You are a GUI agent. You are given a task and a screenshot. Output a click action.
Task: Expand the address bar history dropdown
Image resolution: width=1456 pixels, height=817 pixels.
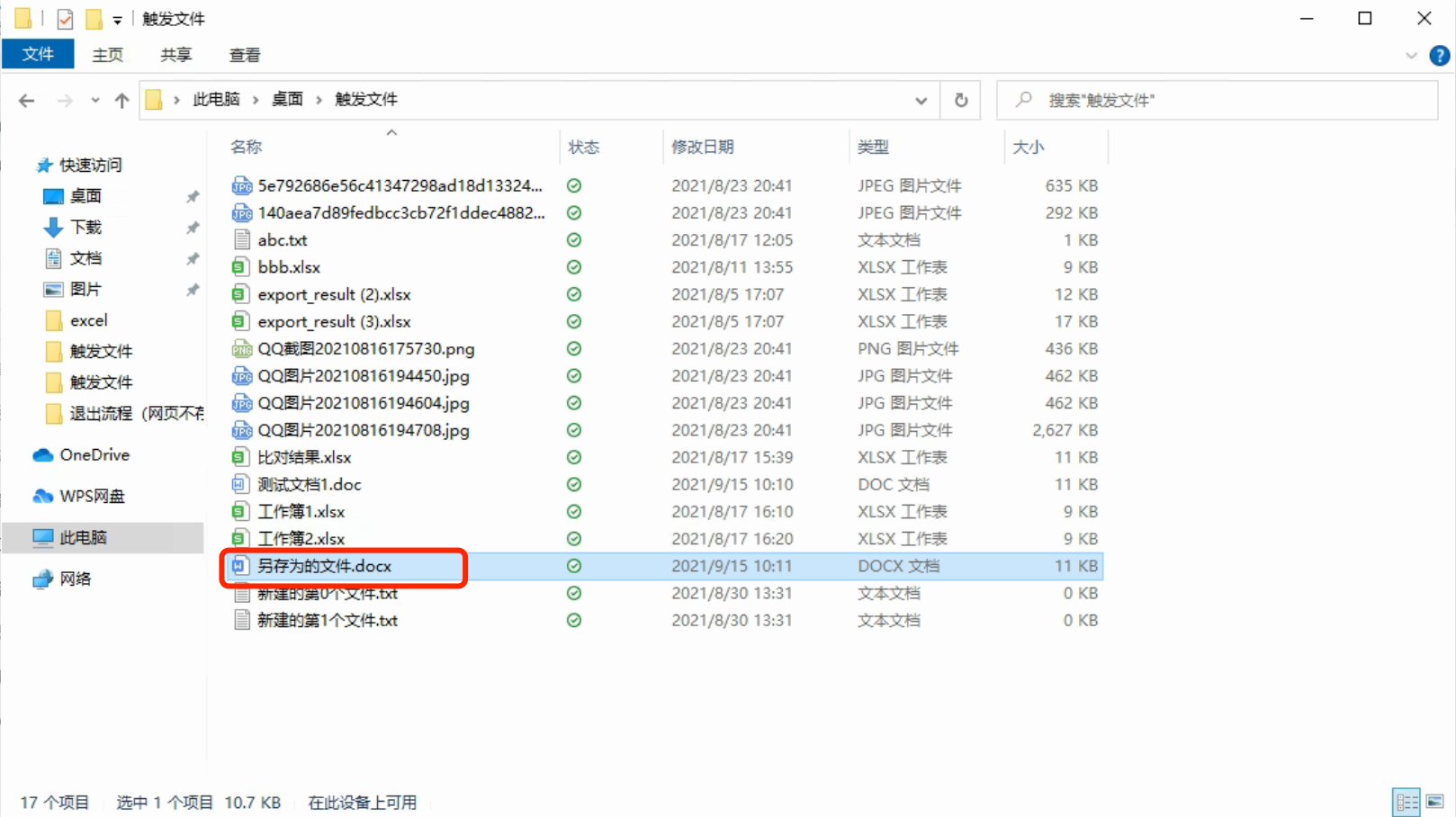coord(921,100)
